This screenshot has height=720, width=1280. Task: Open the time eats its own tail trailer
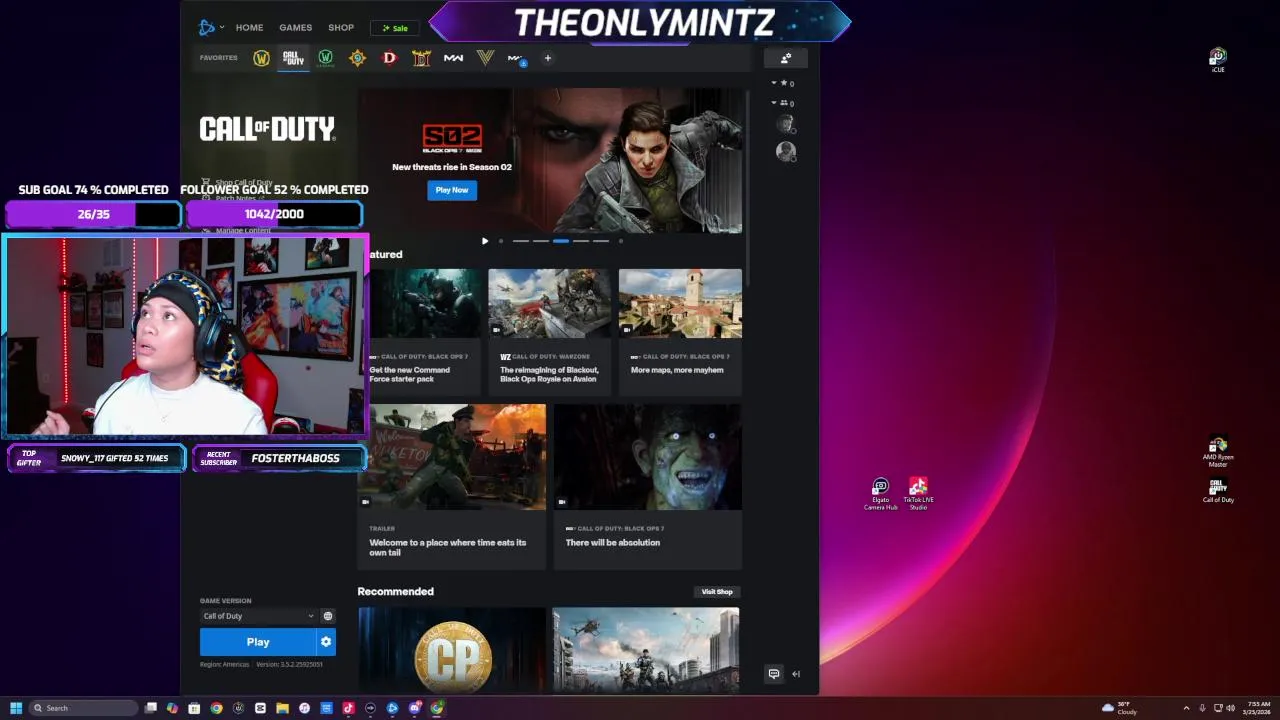pos(452,486)
